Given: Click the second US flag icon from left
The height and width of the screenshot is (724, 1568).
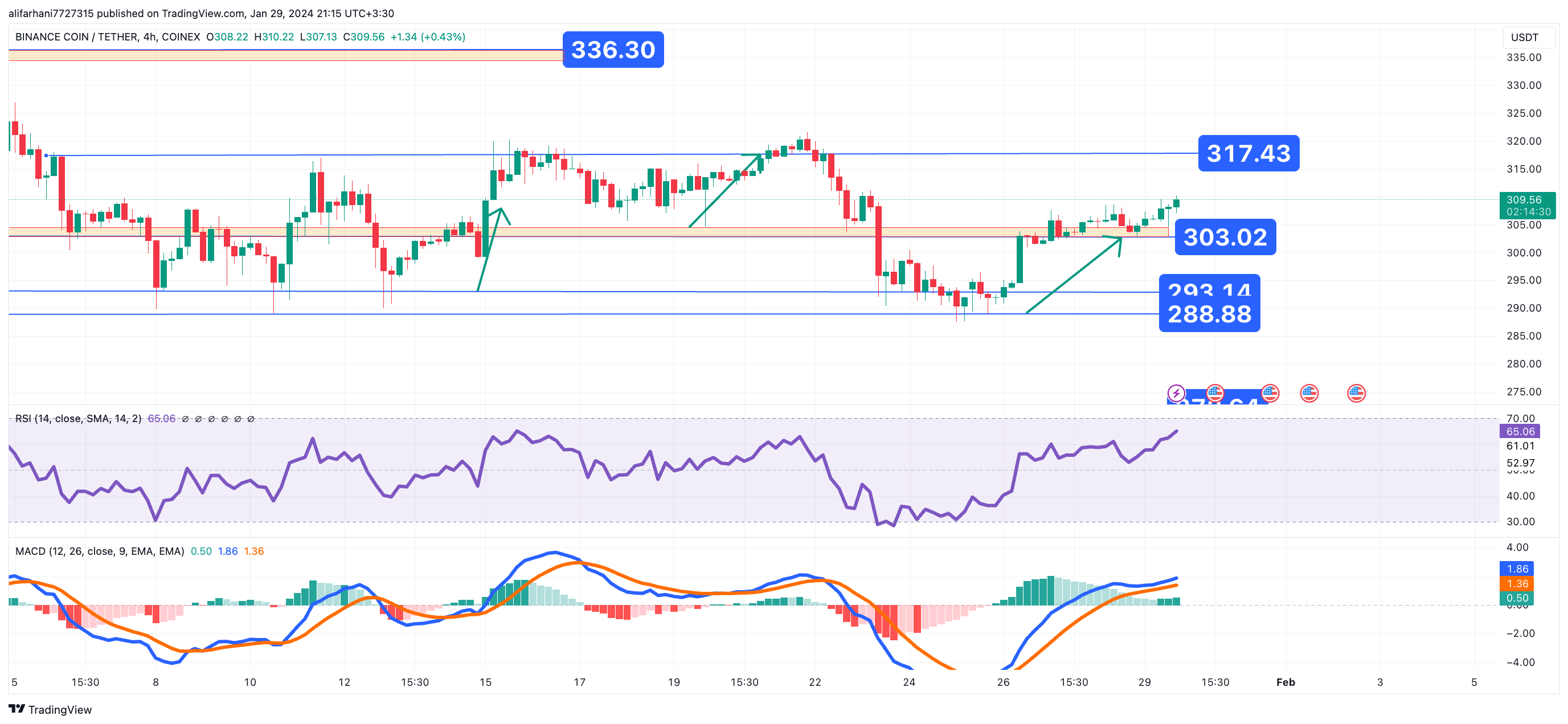Looking at the screenshot, I should click(x=1270, y=392).
